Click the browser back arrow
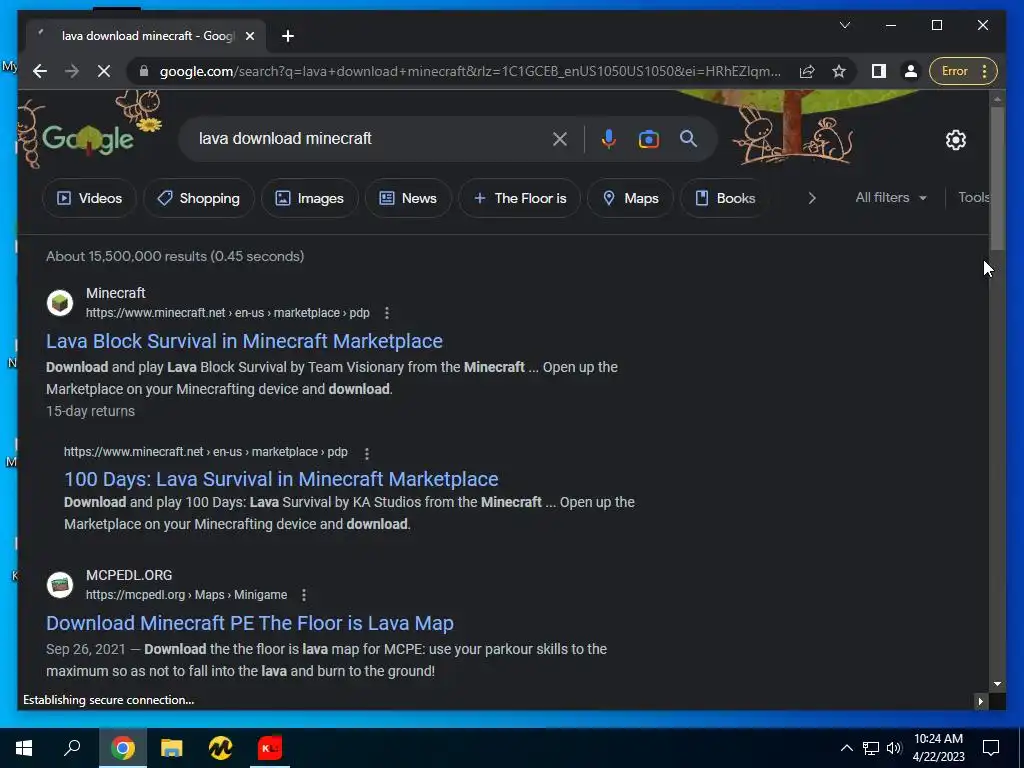The width and height of the screenshot is (1024, 768). click(40, 71)
